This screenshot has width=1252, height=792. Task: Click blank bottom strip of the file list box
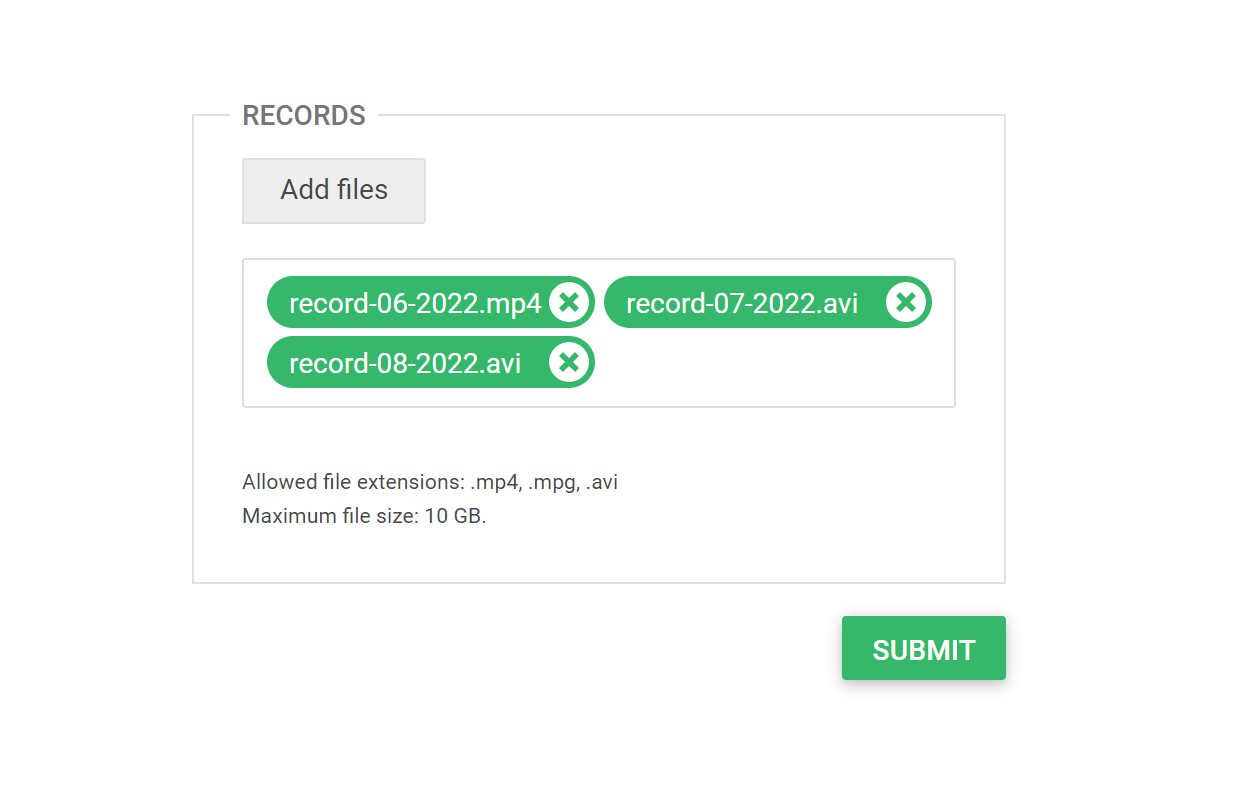coord(598,397)
